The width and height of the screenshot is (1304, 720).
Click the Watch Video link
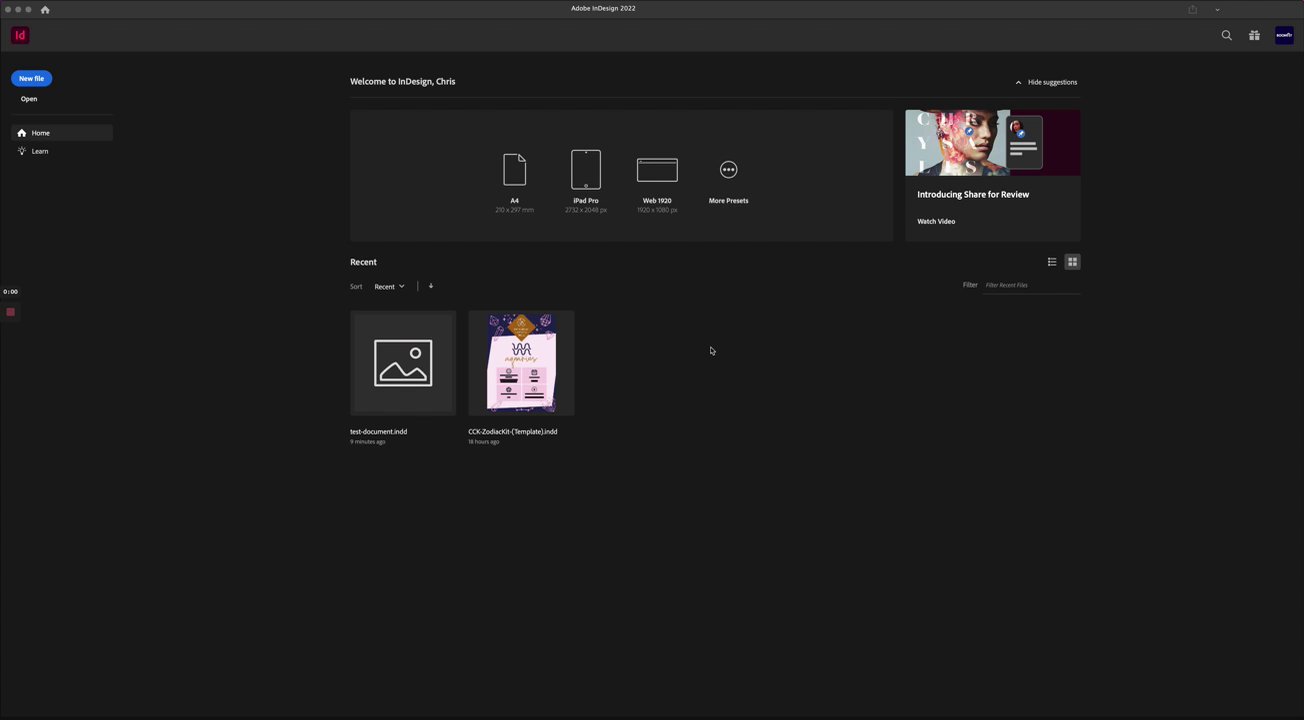[936, 221]
